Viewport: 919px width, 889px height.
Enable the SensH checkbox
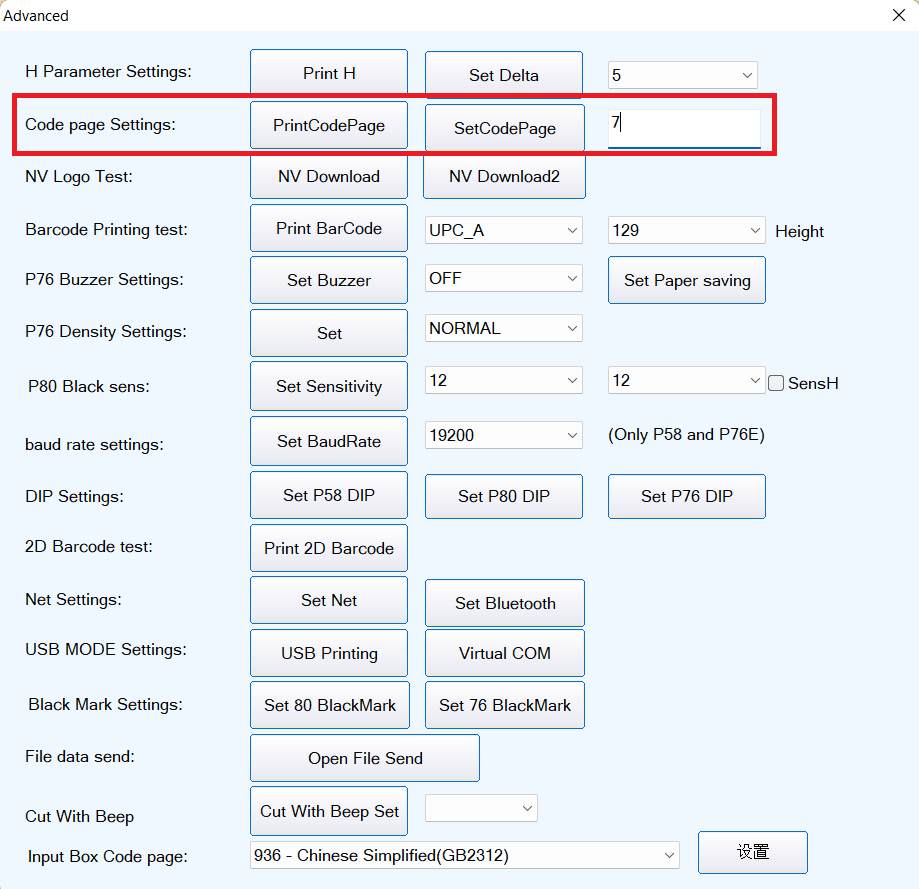[776, 383]
